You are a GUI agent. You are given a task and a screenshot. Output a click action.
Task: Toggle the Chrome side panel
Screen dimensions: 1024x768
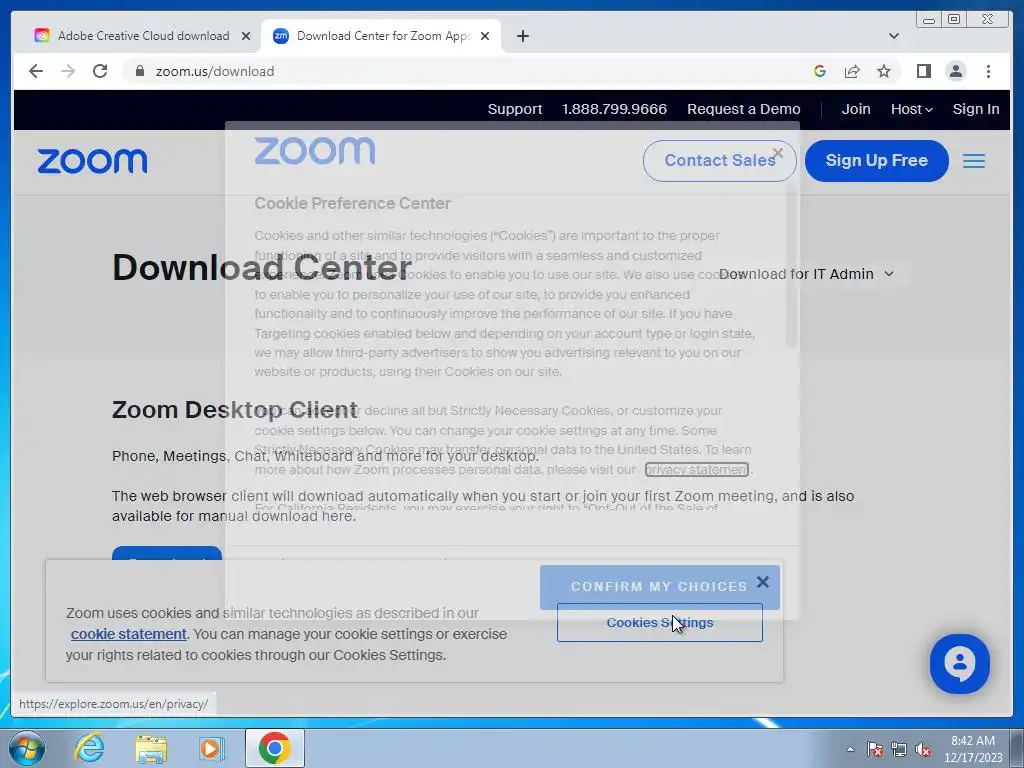coord(923,71)
